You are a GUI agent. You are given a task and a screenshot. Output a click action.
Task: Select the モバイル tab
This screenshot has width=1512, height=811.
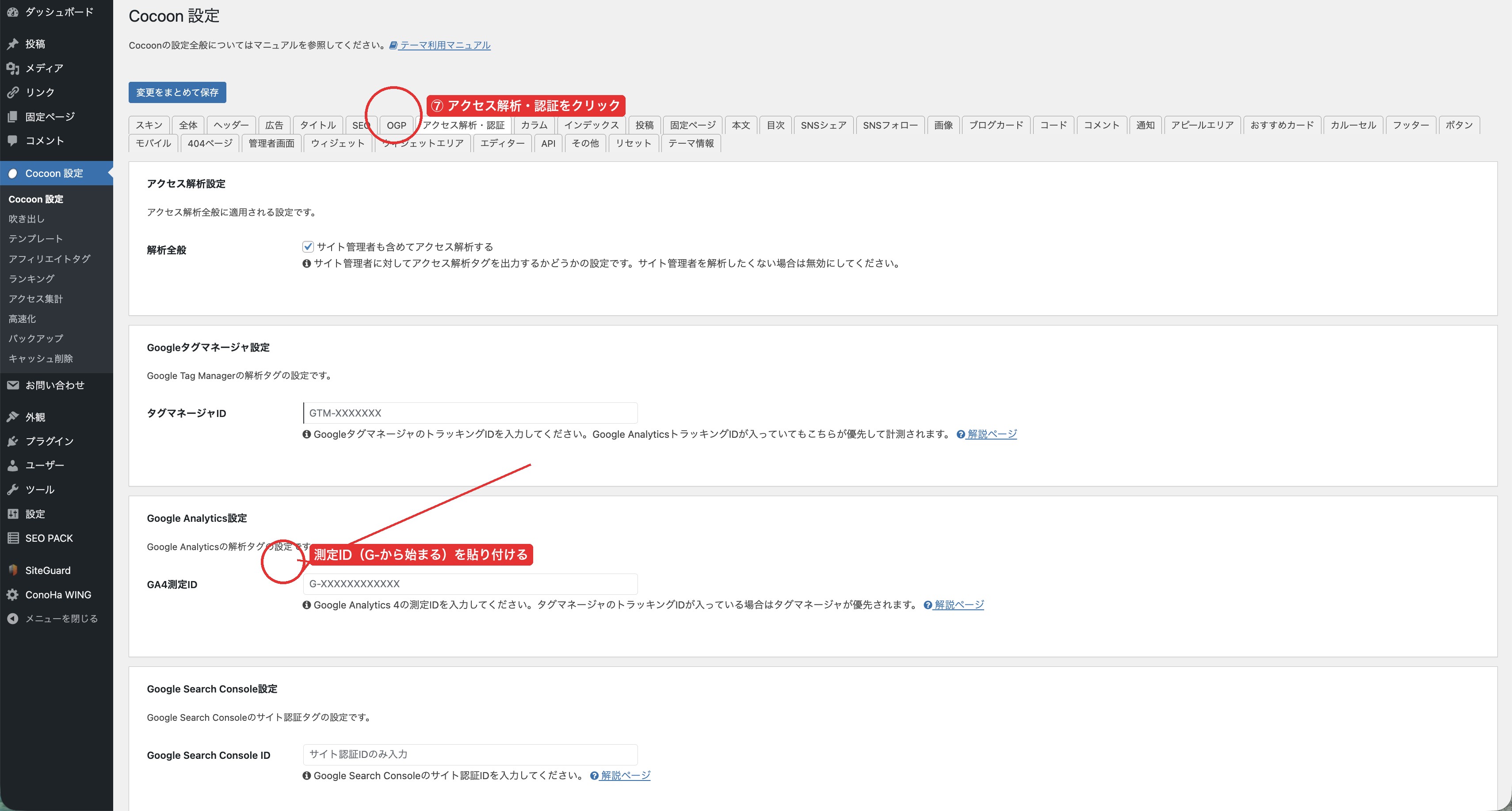click(153, 143)
